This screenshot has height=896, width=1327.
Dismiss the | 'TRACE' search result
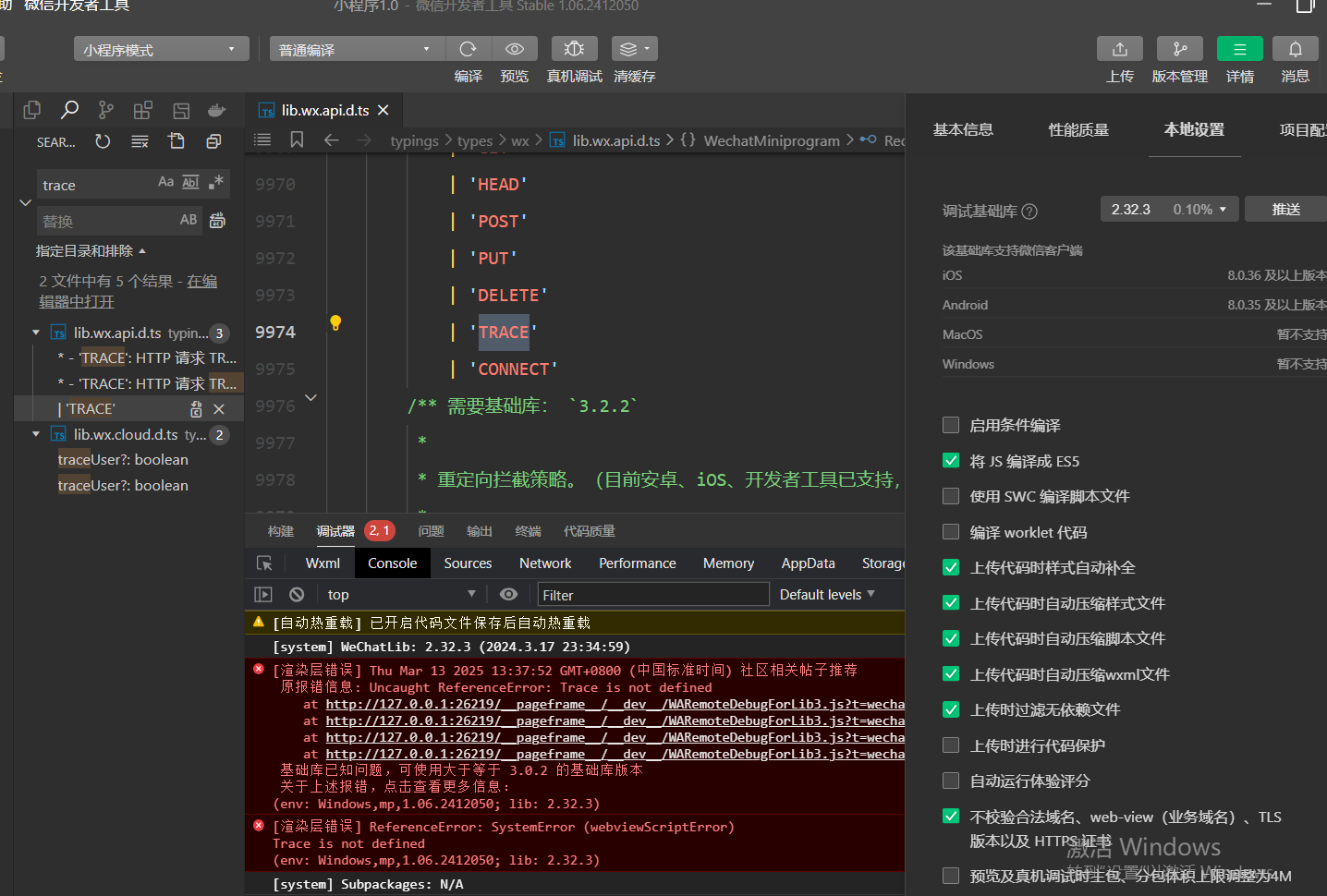(x=219, y=408)
